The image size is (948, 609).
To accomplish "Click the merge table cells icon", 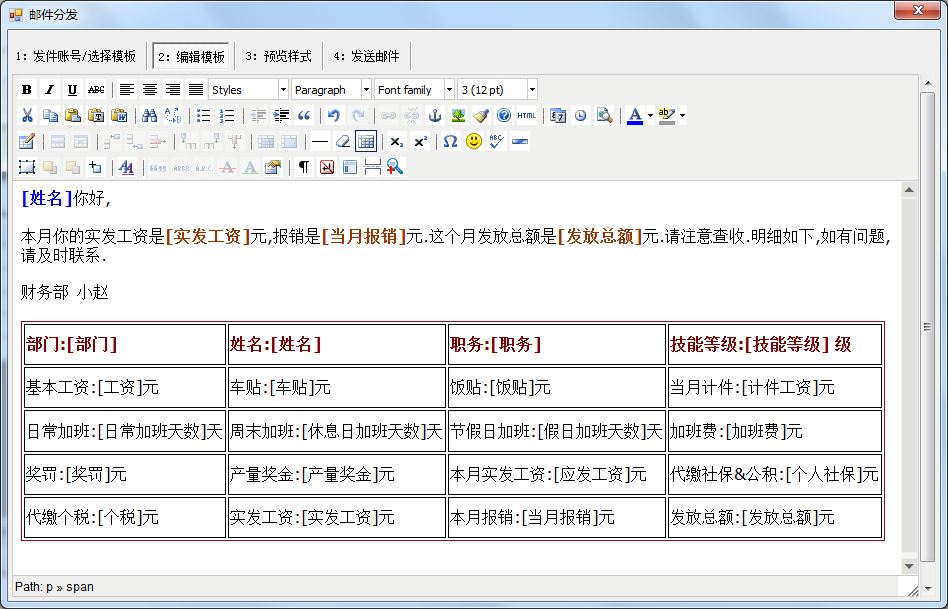I will pyautogui.click(x=287, y=141).
